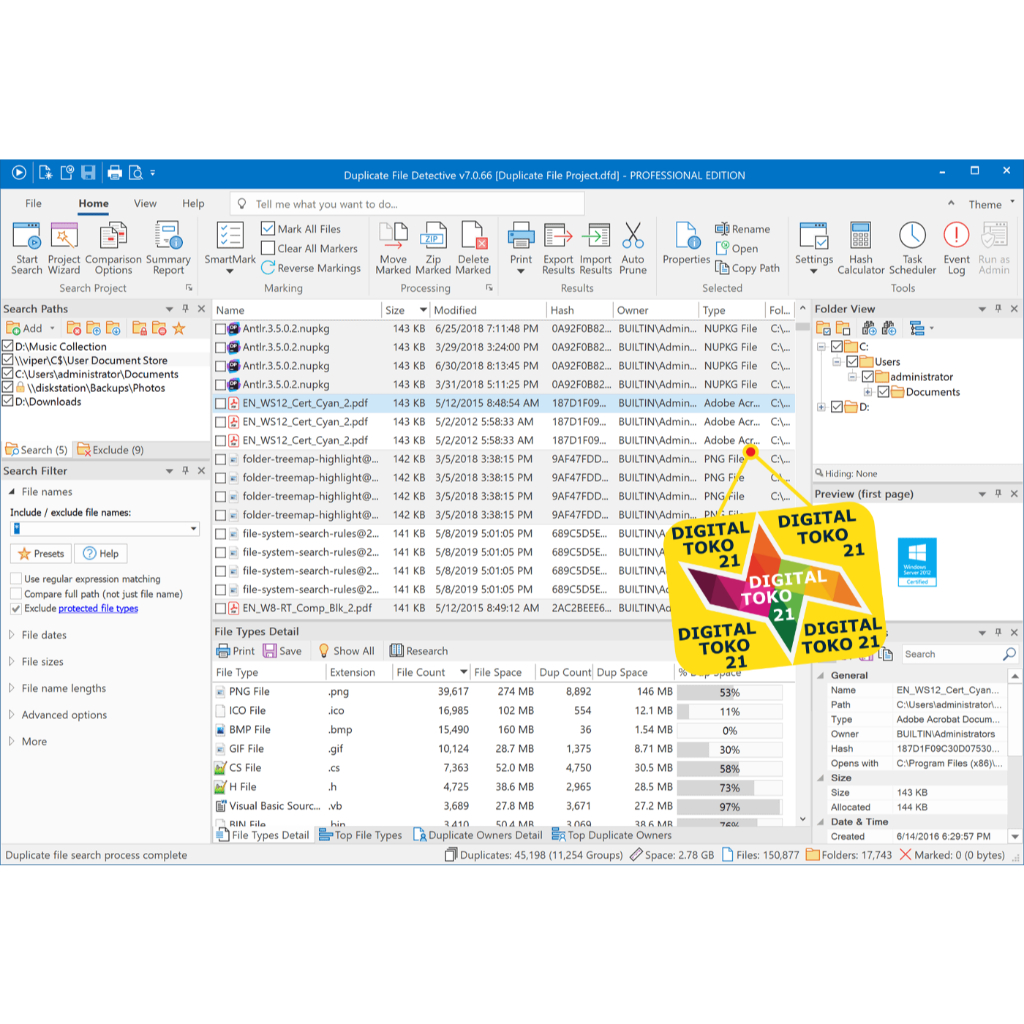Check the EN_WS12_Cert_Cyan_2.pdf 8:48:54 AM row checkbox

[221, 404]
